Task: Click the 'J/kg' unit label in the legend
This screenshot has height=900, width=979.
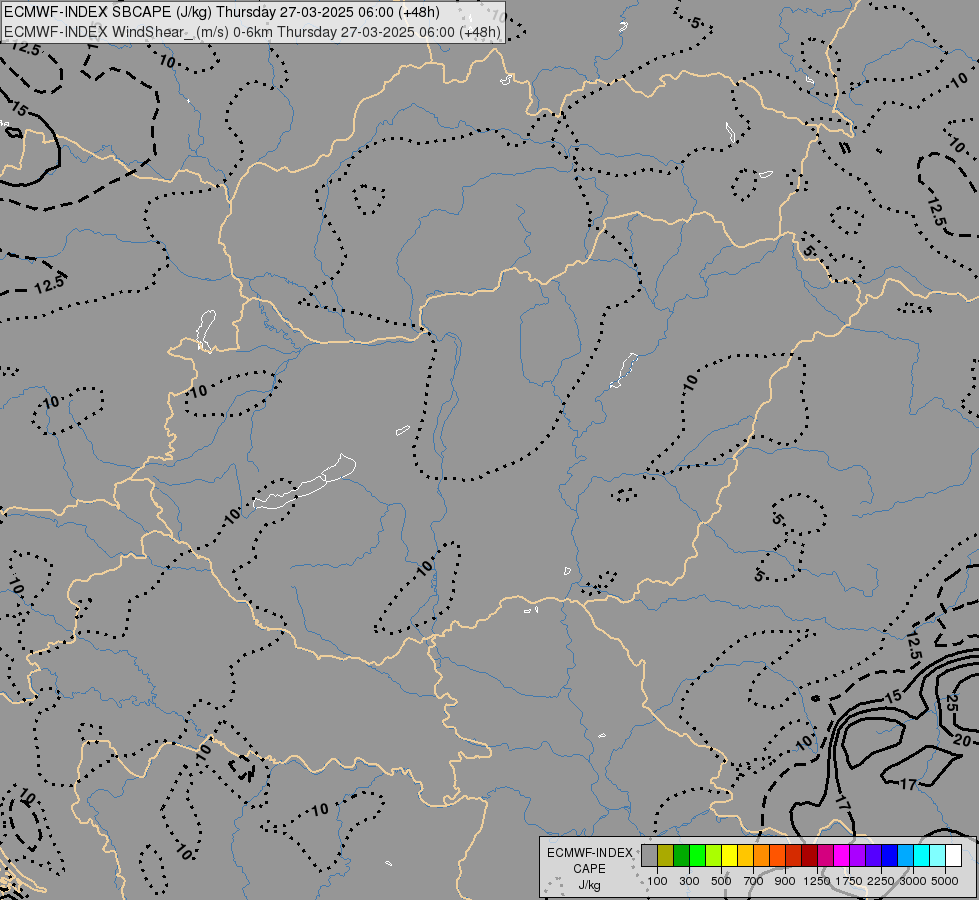Action: (x=589, y=886)
